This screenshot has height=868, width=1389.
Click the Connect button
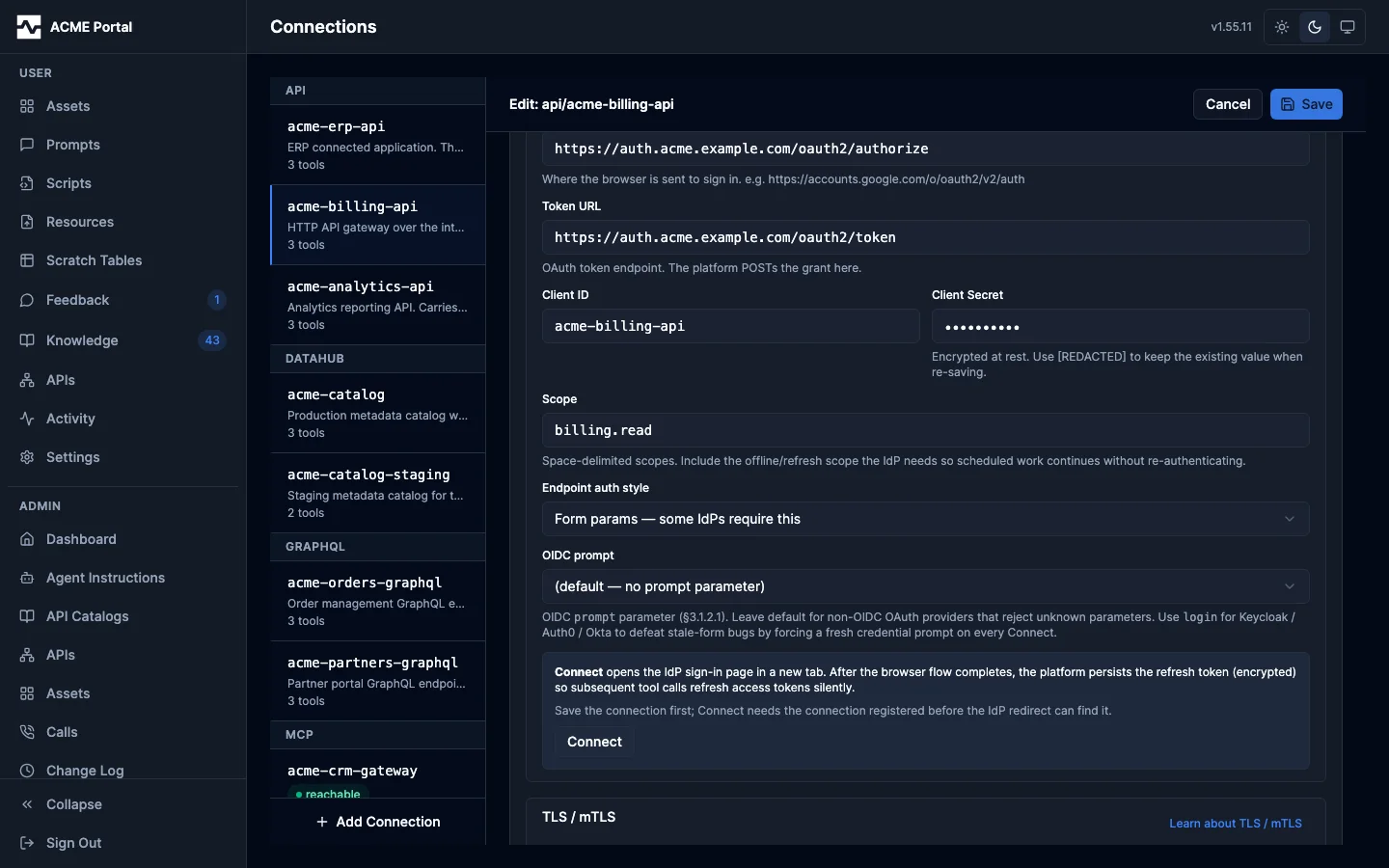[594, 742]
